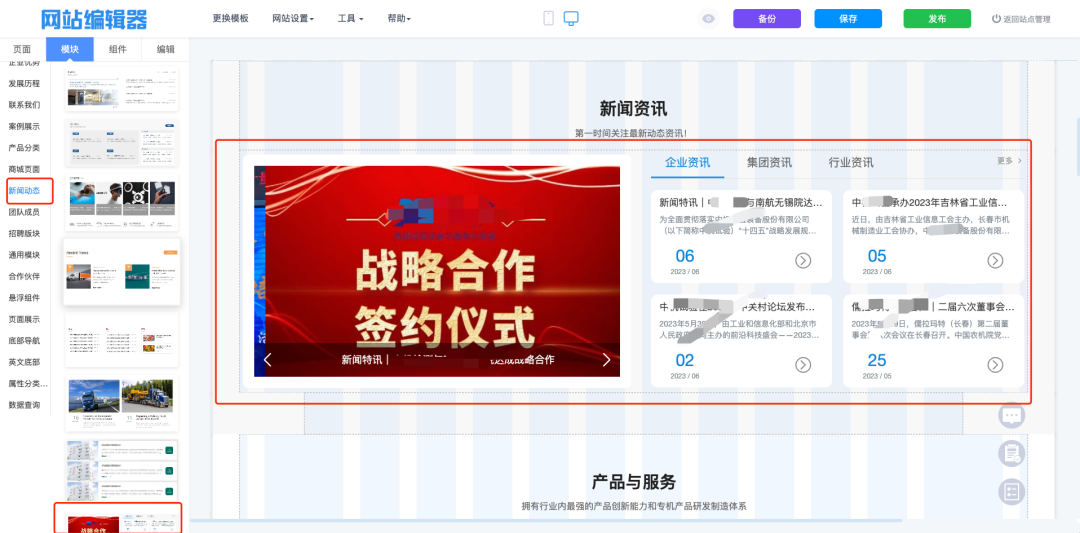Open the floating chat bubble icon
This screenshot has height=533, width=1080.
pyautogui.click(x=1012, y=415)
